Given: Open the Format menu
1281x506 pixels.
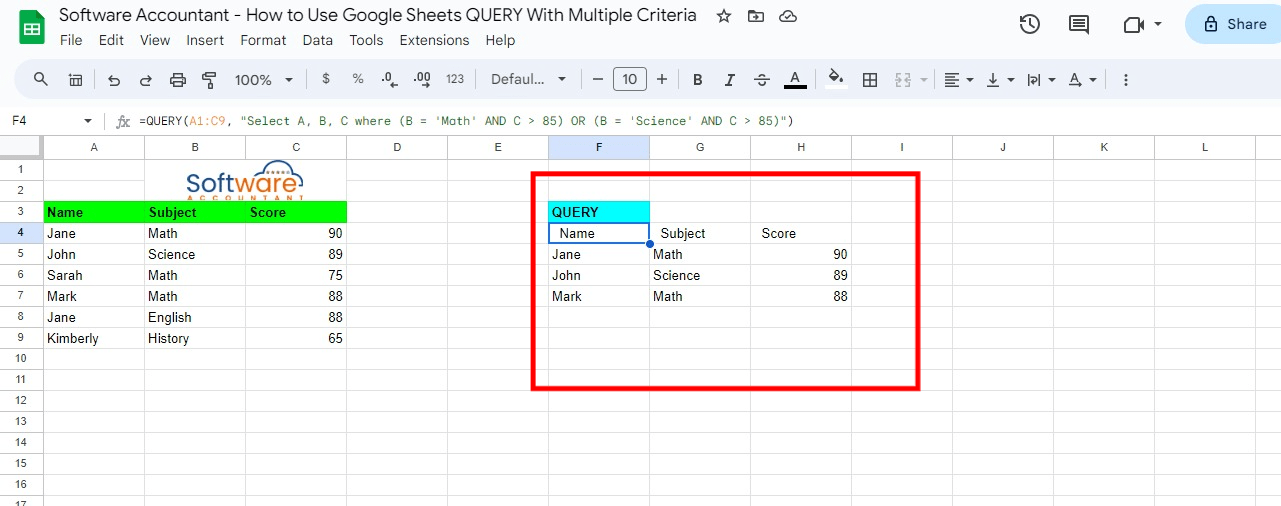Looking at the screenshot, I should 263,40.
